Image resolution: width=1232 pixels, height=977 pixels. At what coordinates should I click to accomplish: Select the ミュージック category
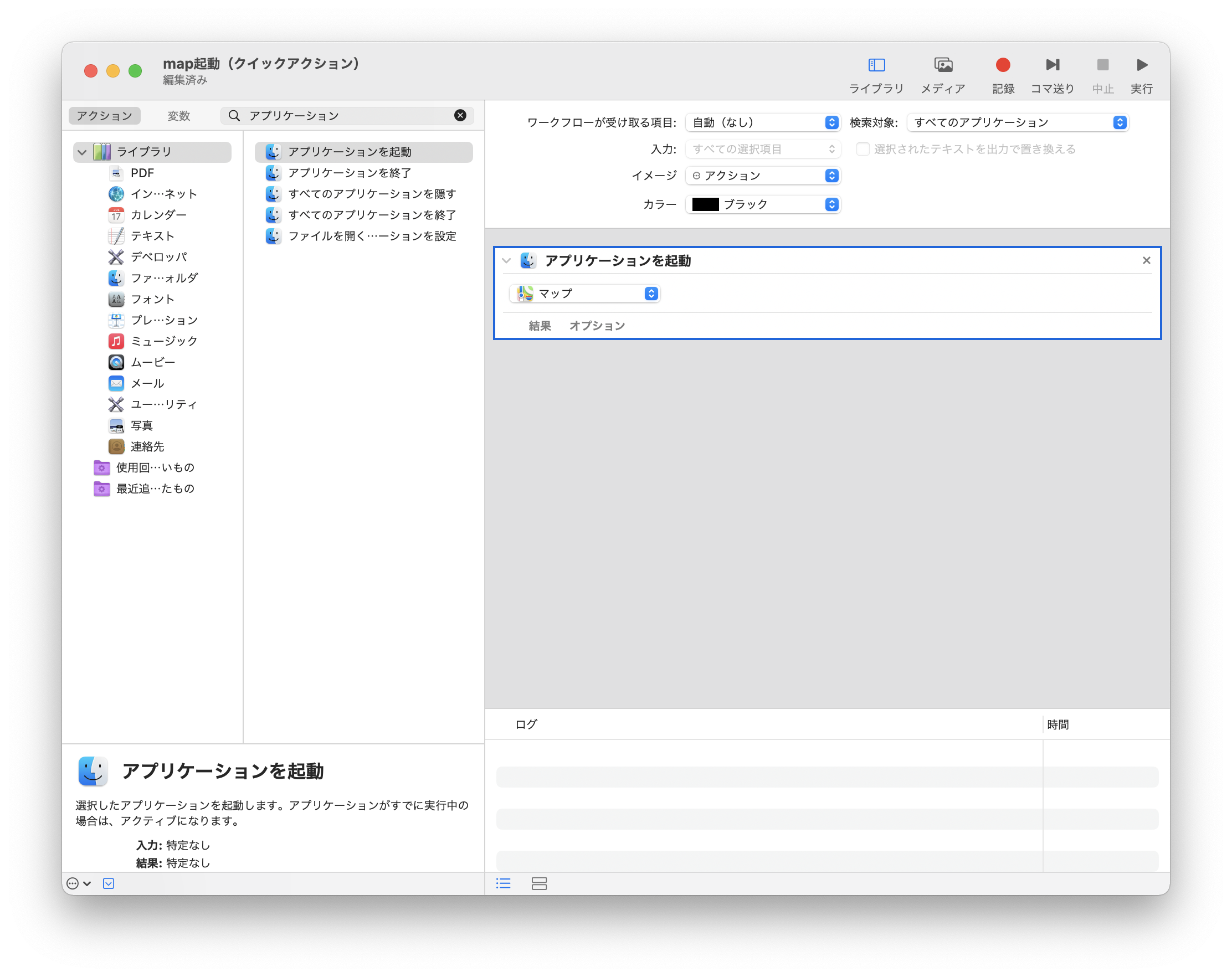point(152,341)
